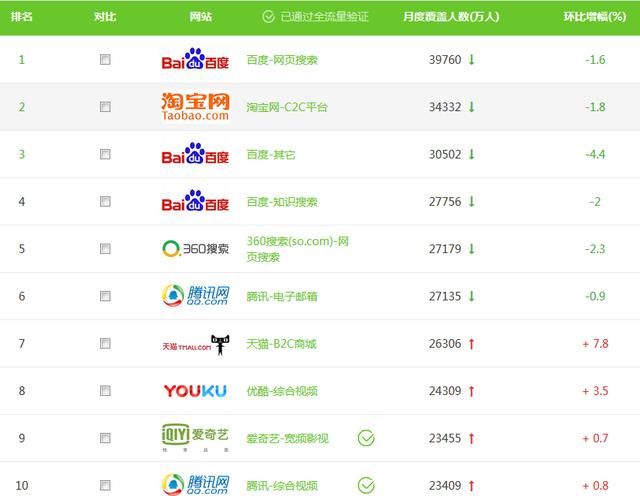Viewport: 640px width, 496px height.
Task: Open the 百度-网页搜索 link
Action: [282, 60]
